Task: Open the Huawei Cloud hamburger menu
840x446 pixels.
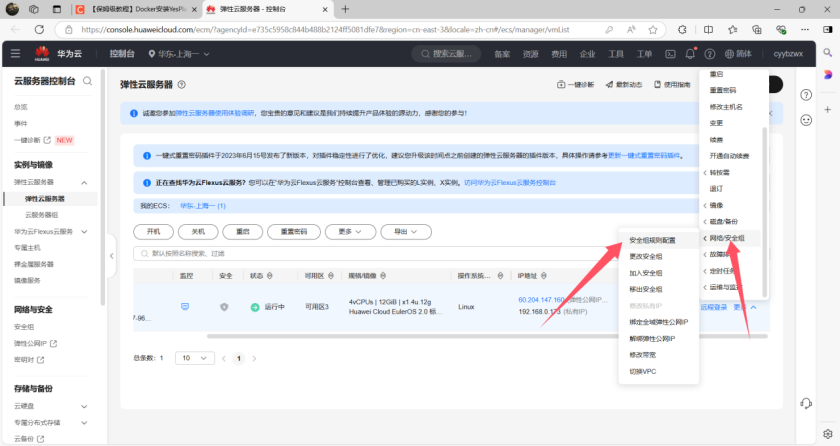Action: click(16, 54)
